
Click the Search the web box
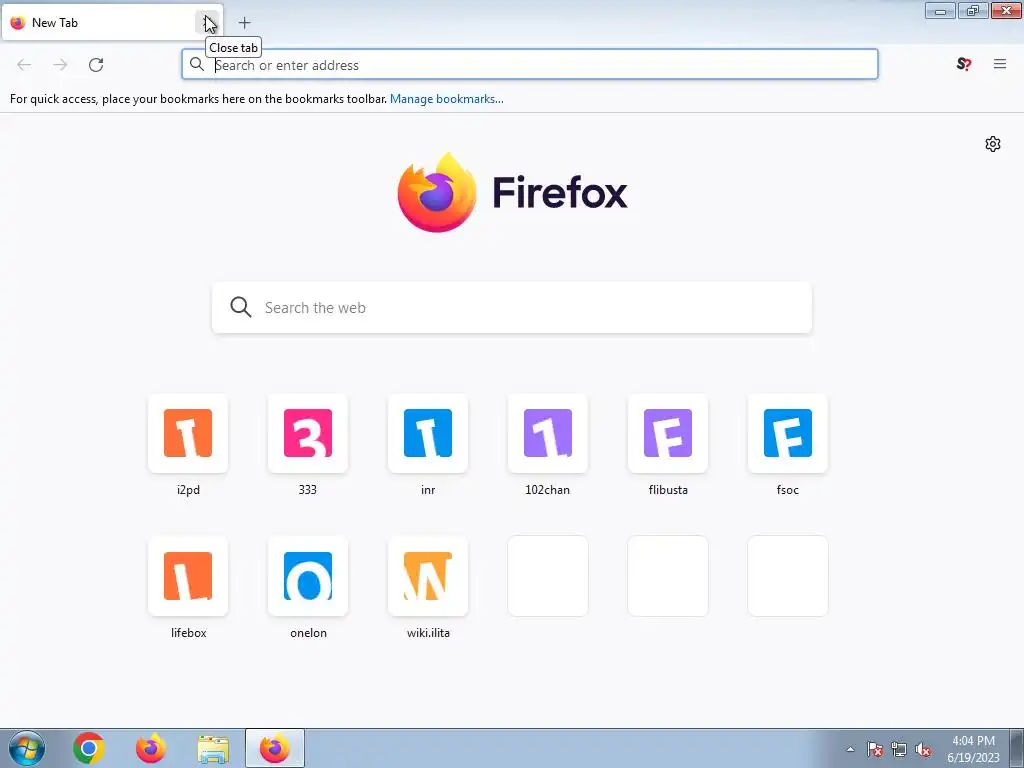coord(512,308)
